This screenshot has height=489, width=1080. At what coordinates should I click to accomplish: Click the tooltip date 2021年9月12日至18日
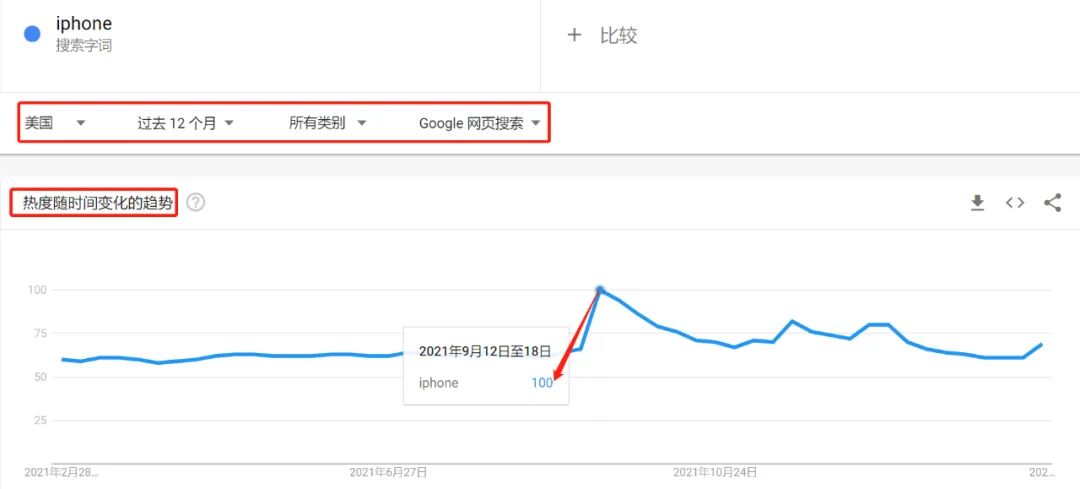[484, 351]
